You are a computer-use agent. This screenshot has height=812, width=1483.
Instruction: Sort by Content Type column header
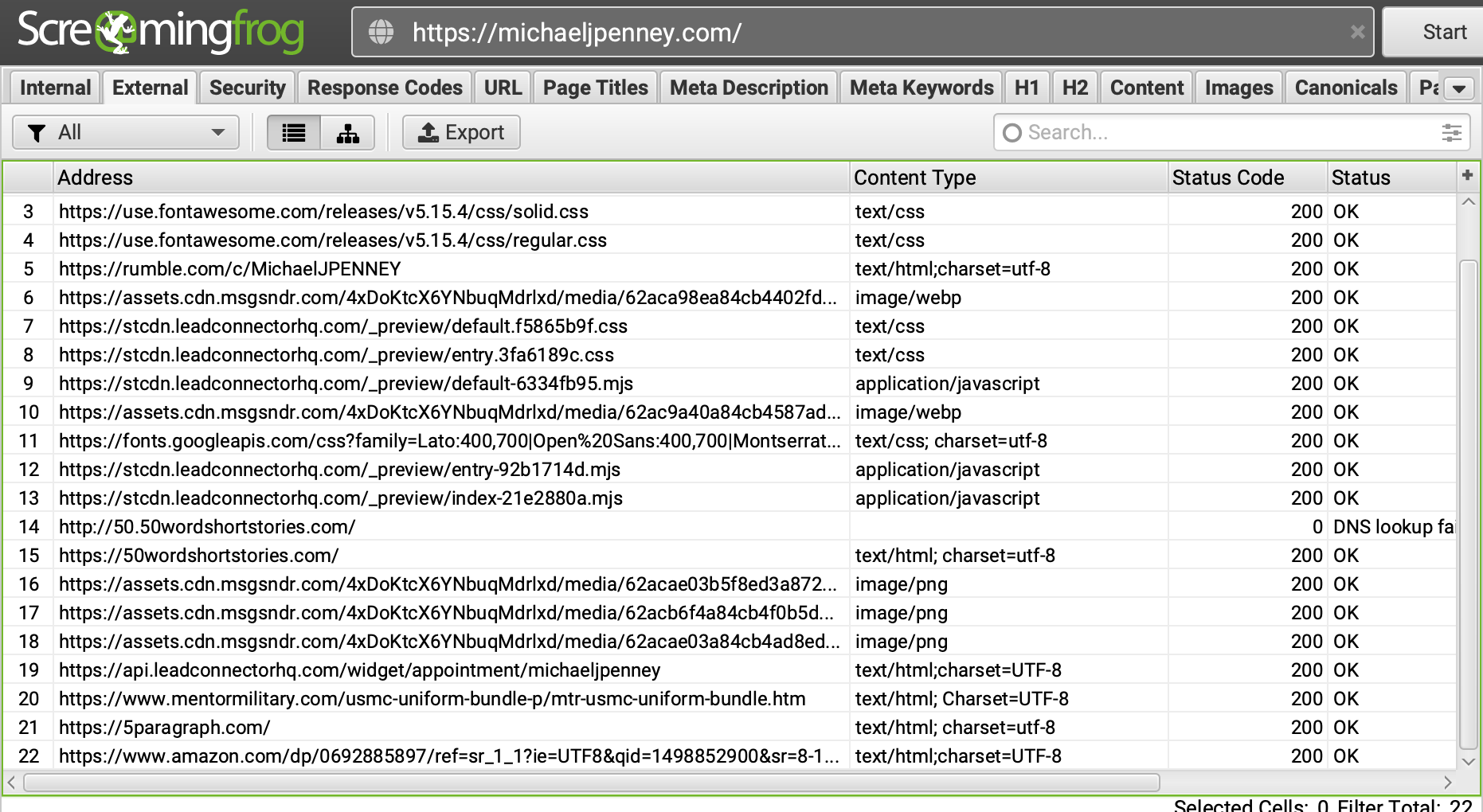[x=1008, y=178]
